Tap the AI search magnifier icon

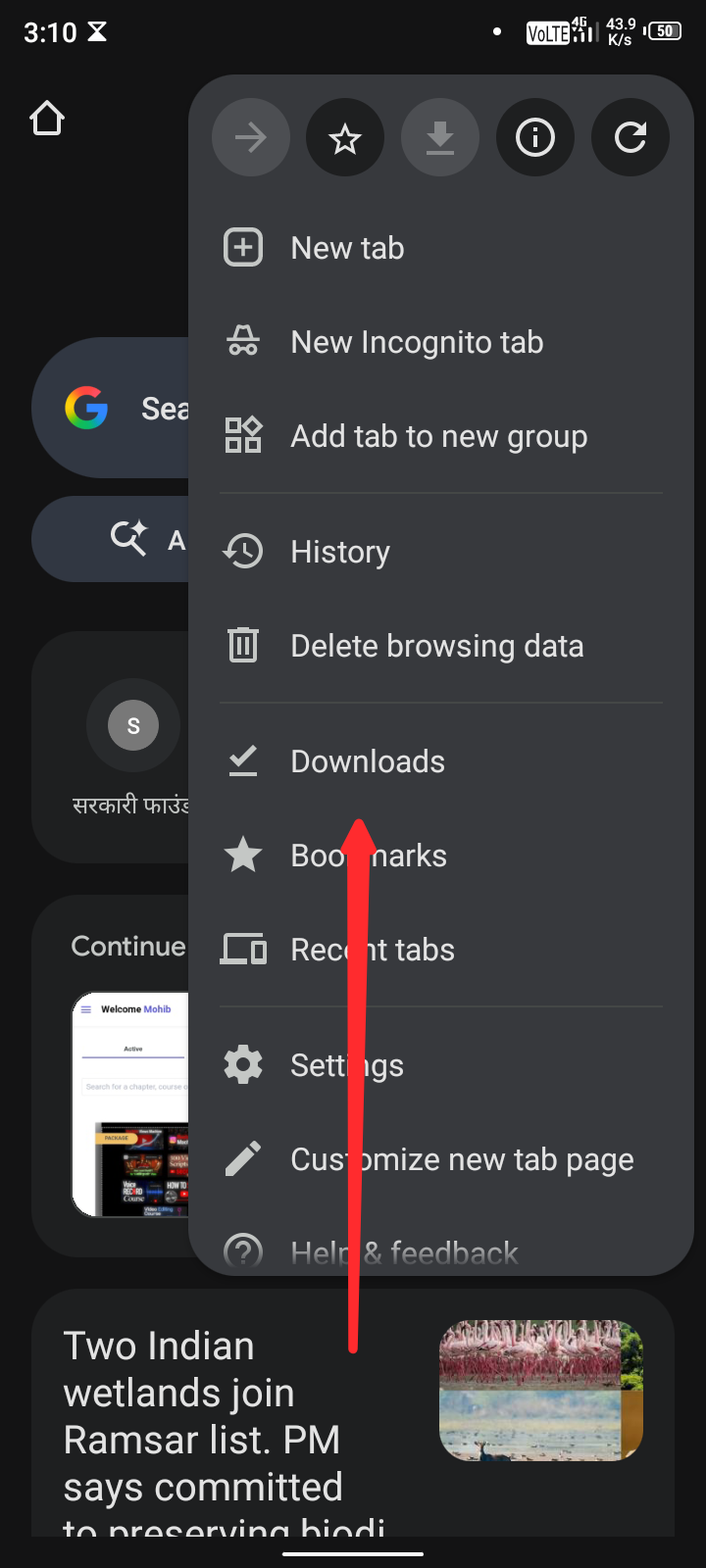coord(128,538)
